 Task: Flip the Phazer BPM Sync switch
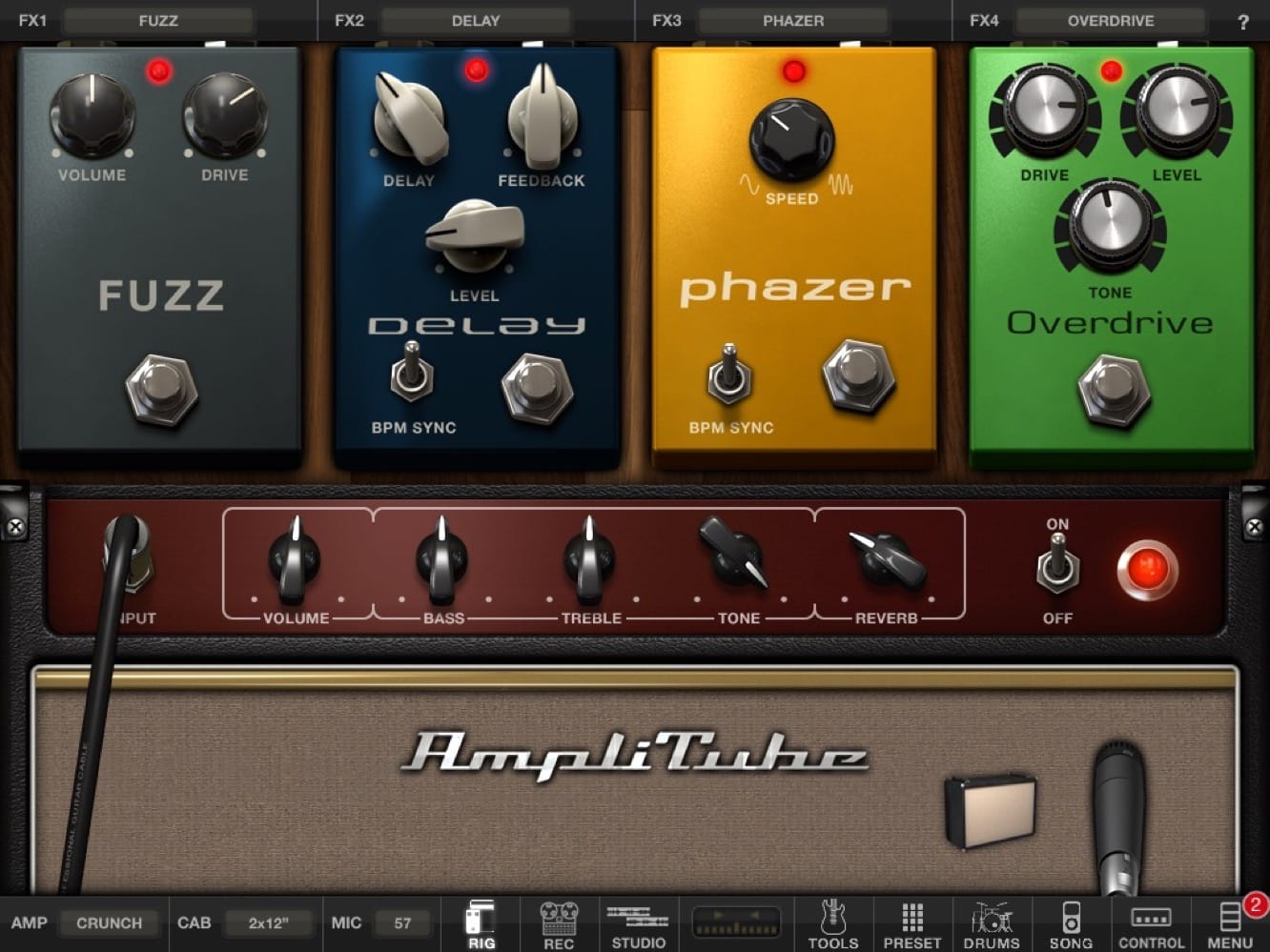point(729,374)
